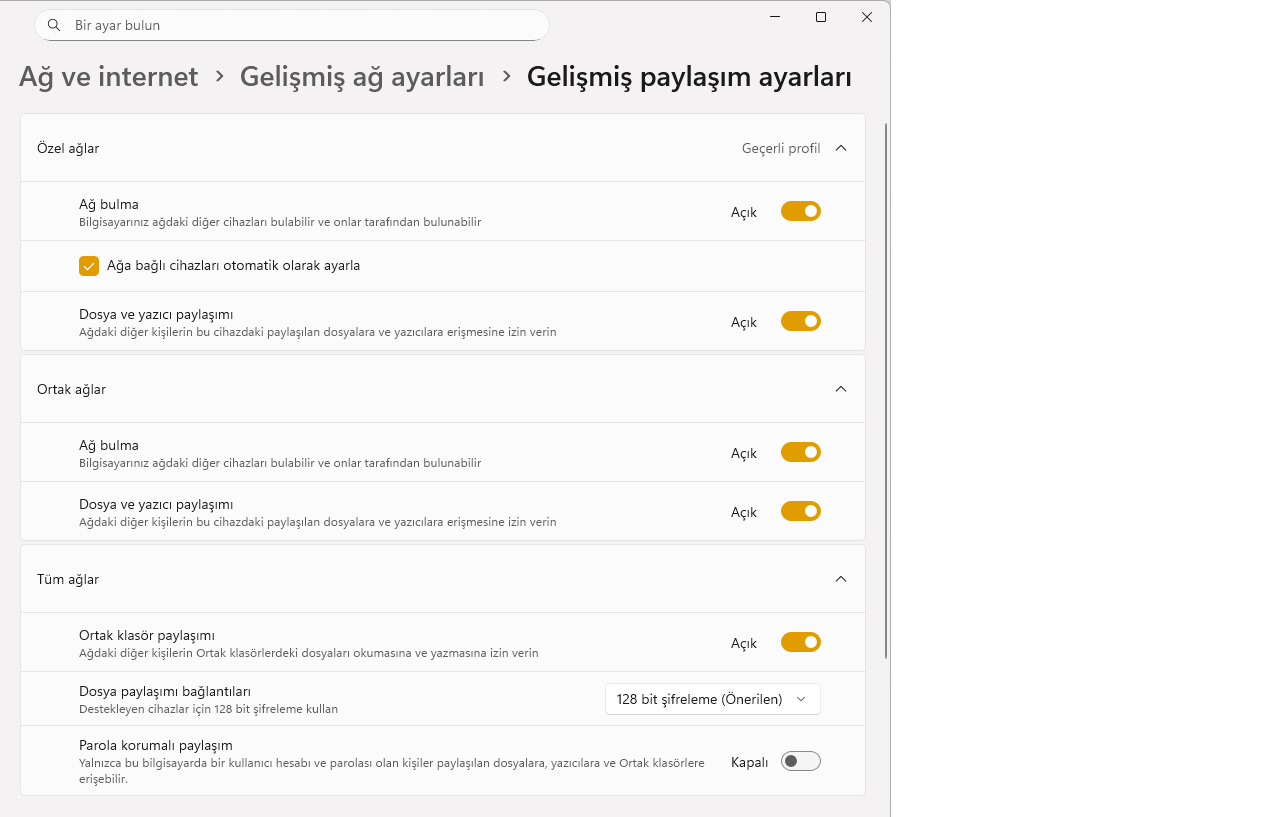Uncheck 'Ağa bağlı cihazları otomatik olarak ayarla'
The image size is (1270, 817).
(89, 266)
